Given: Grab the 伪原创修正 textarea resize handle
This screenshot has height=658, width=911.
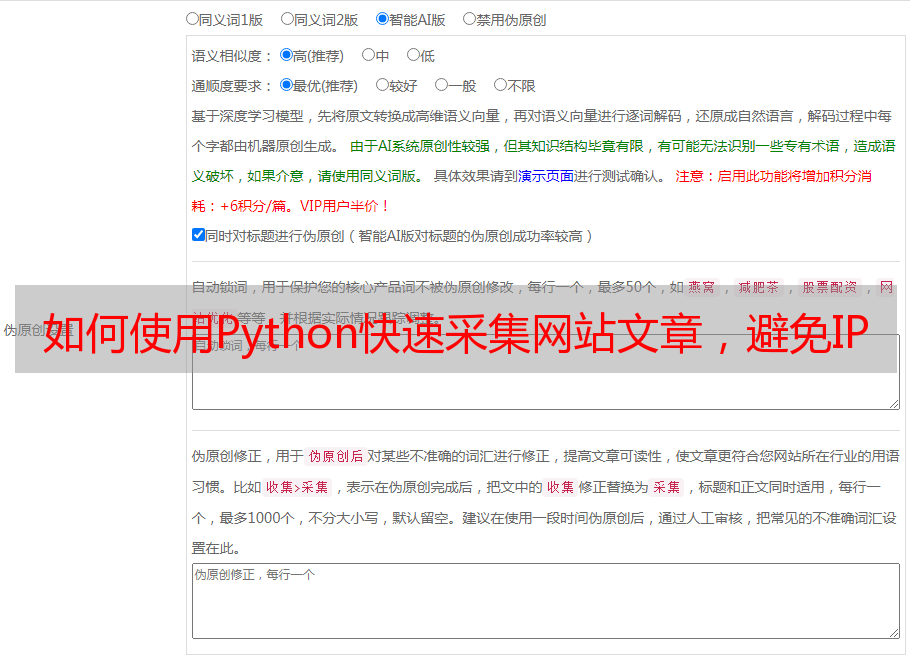Looking at the screenshot, I should (894, 633).
